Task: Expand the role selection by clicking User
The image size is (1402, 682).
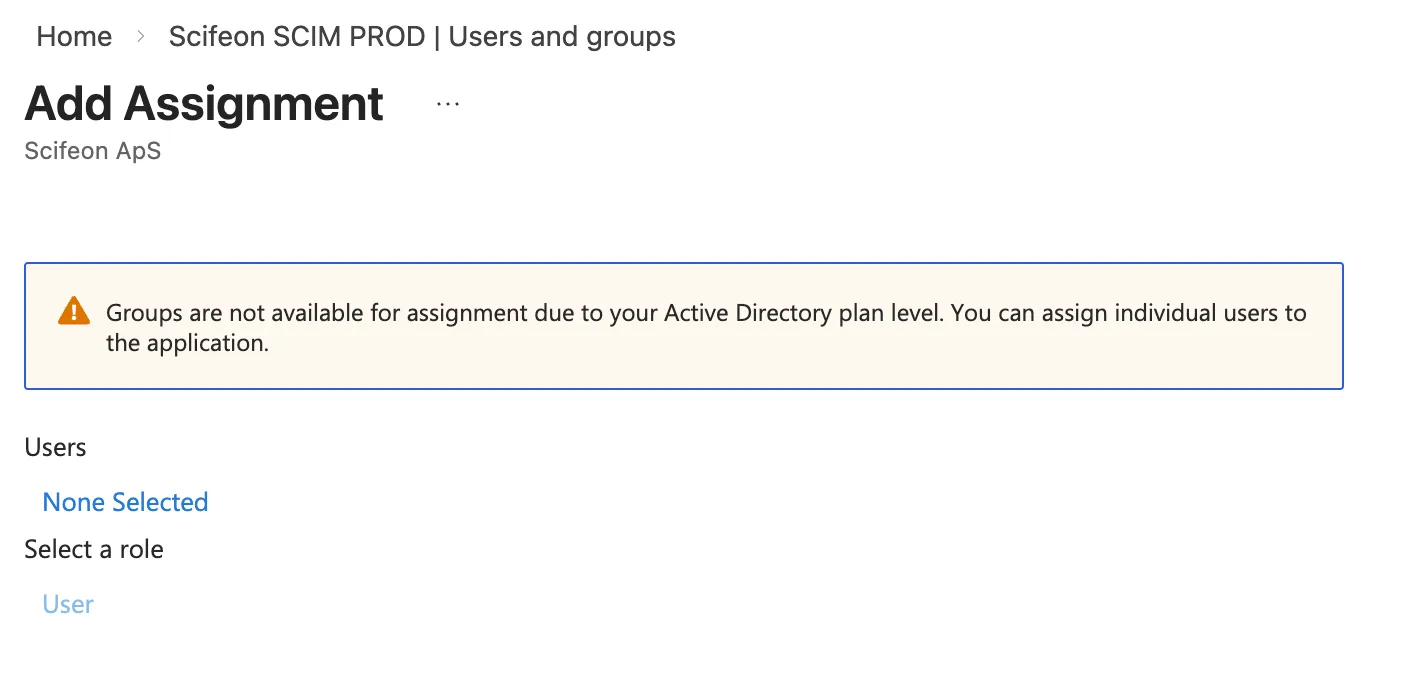Action: click(x=67, y=604)
